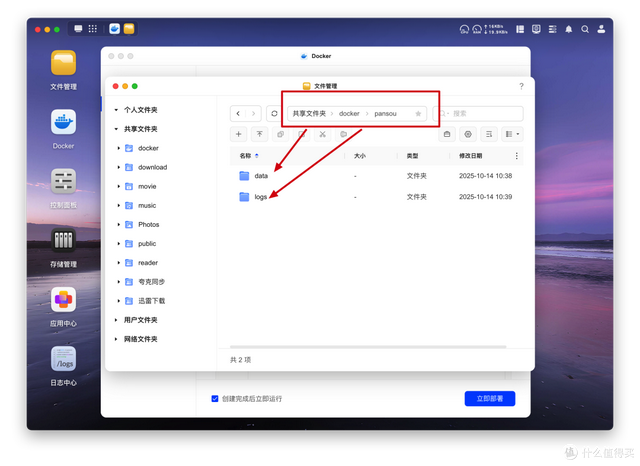Sort files by 类型 column header
Image resolution: width=640 pixels, height=466 pixels.
412,156
